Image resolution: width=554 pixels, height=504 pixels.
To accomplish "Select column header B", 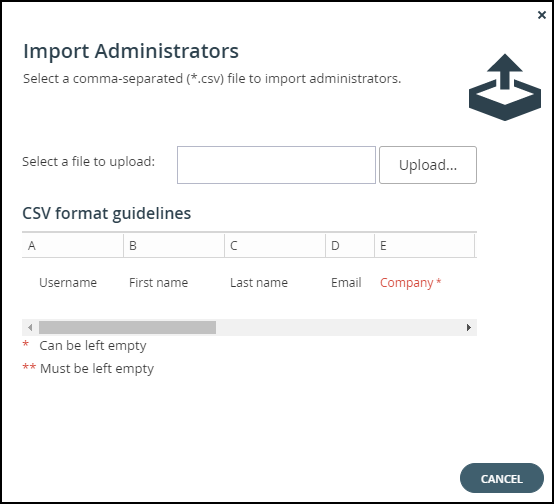I will tap(174, 245).
